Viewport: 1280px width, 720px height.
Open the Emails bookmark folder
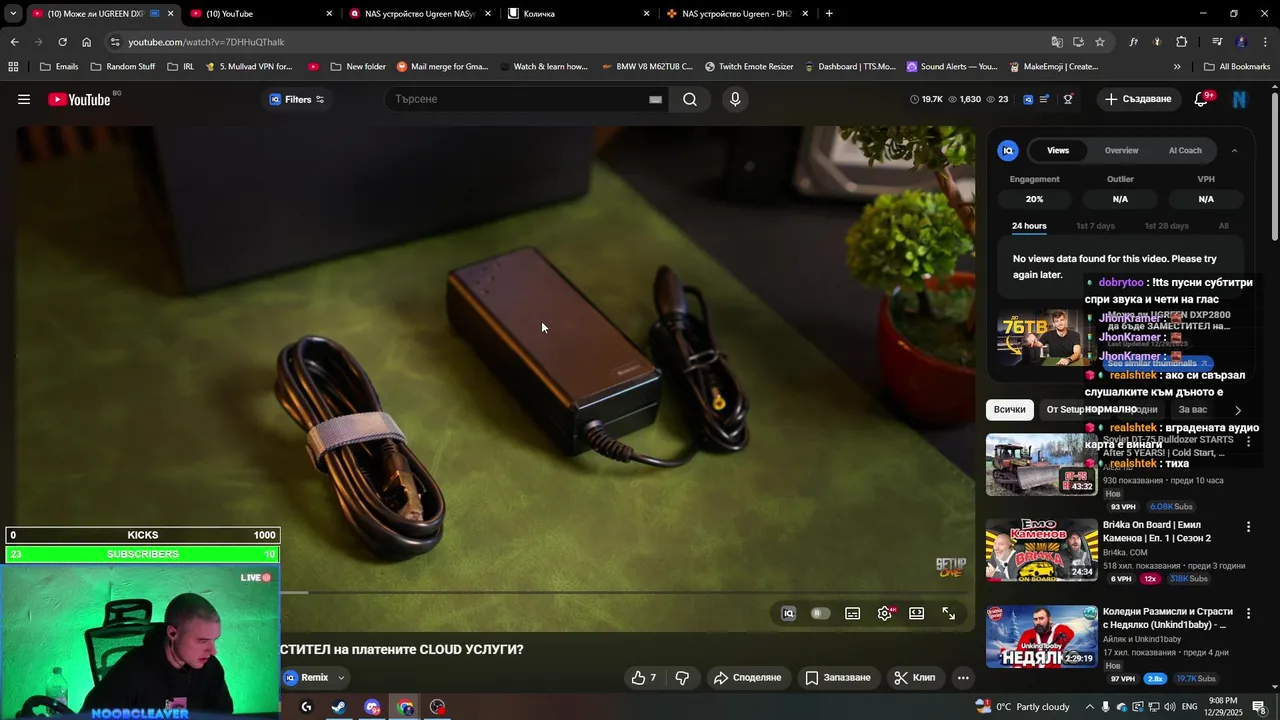coord(59,67)
